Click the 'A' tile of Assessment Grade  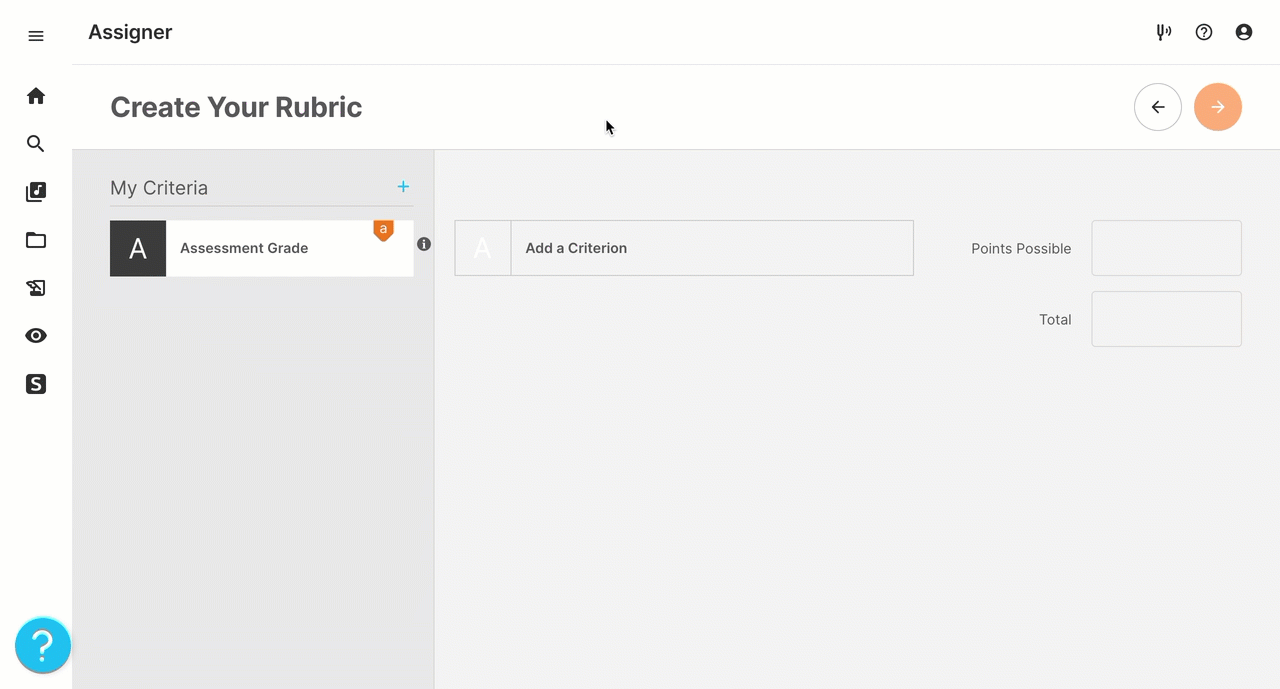pos(138,248)
